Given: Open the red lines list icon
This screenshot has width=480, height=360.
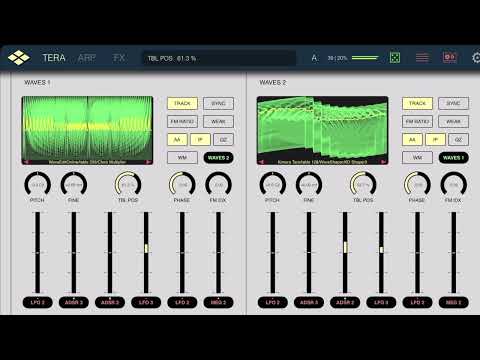Looking at the screenshot, I should [422, 58].
